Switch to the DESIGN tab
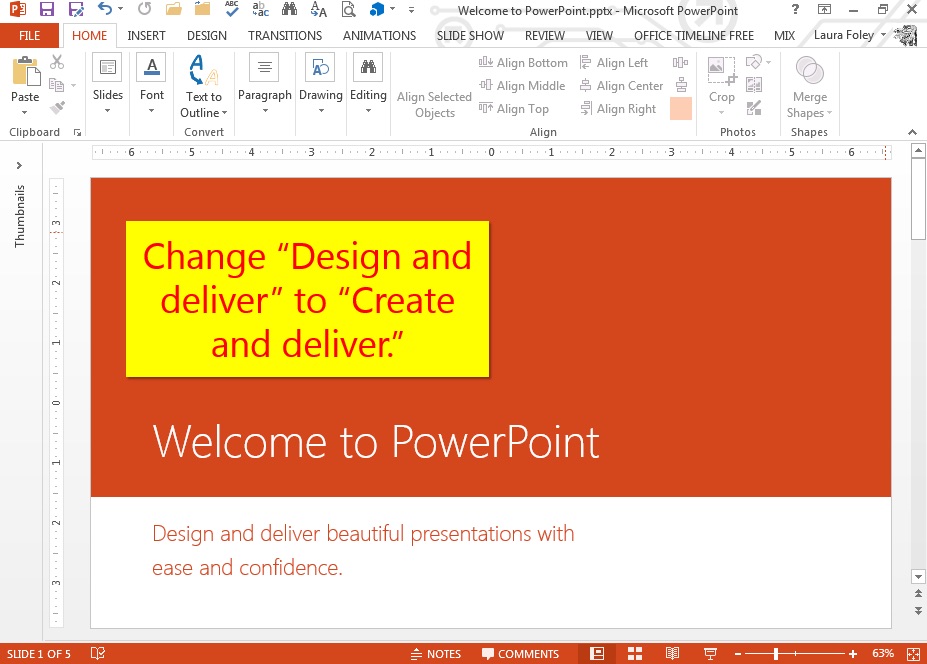Viewport: 927px width, 664px height. tap(207, 35)
